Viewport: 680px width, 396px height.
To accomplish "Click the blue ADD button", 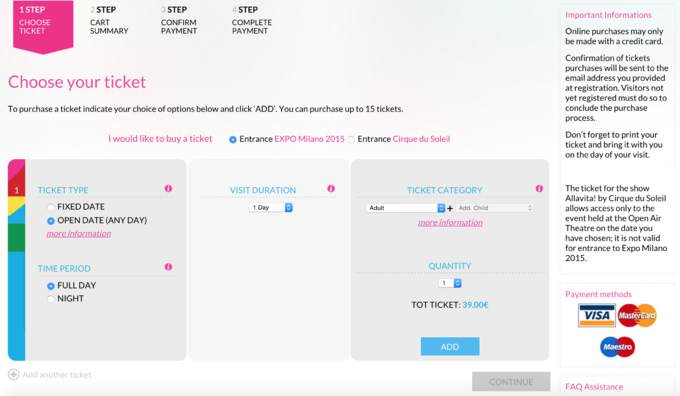I will coord(450,347).
